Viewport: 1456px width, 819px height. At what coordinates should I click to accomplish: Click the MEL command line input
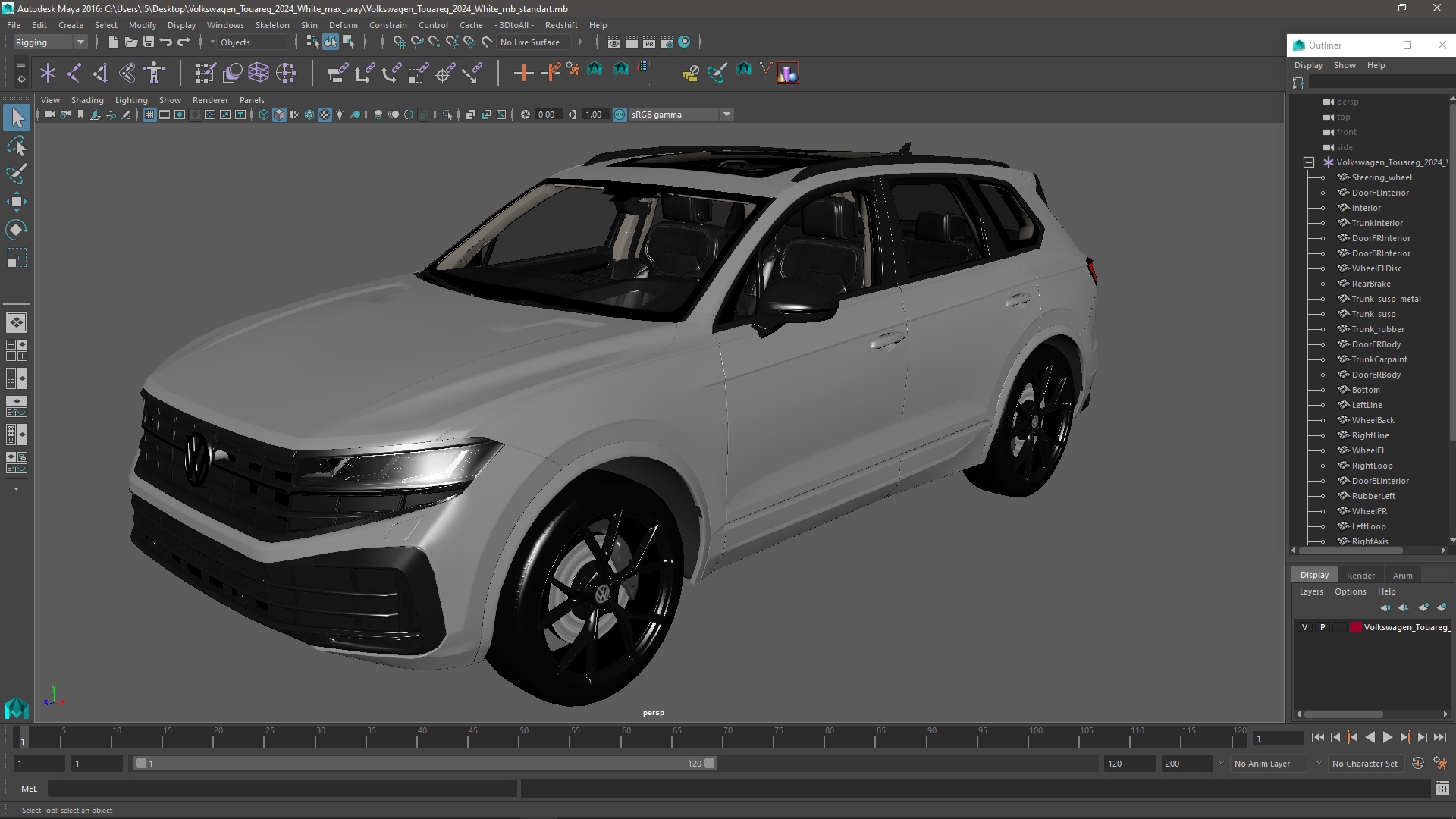click(x=282, y=789)
